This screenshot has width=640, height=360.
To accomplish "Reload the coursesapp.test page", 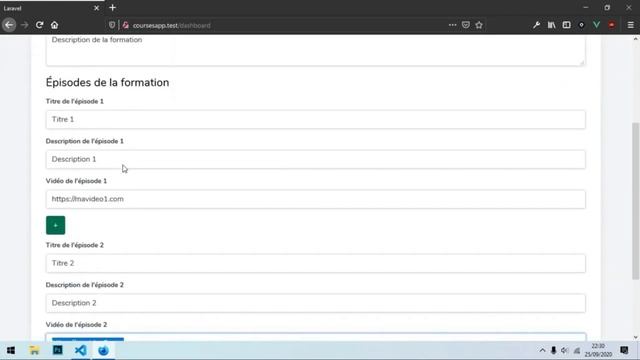I will [x=39, y=25].
